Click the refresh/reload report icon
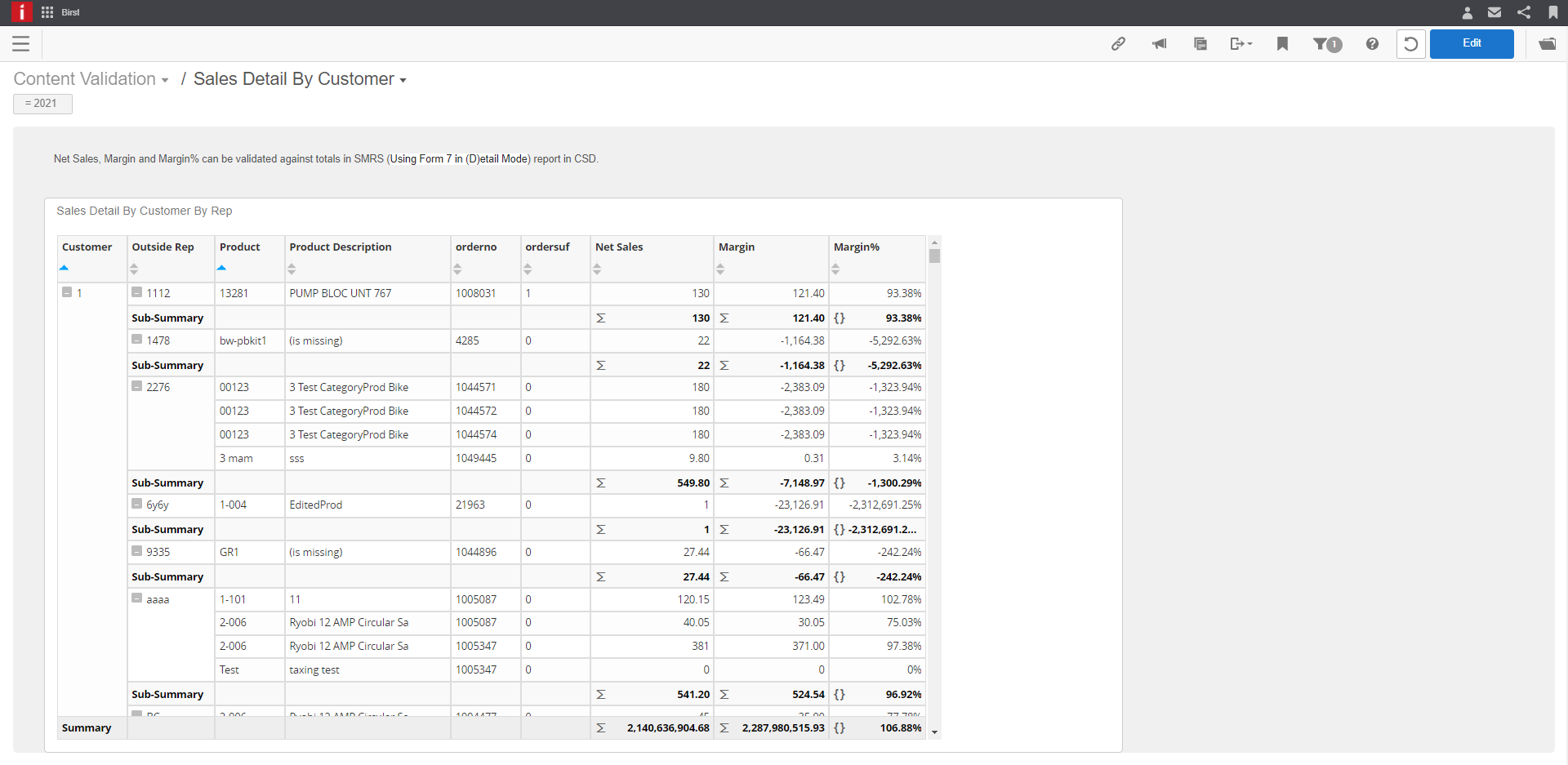Viewport: 1568px width, 765px height. coord(1411,43)
